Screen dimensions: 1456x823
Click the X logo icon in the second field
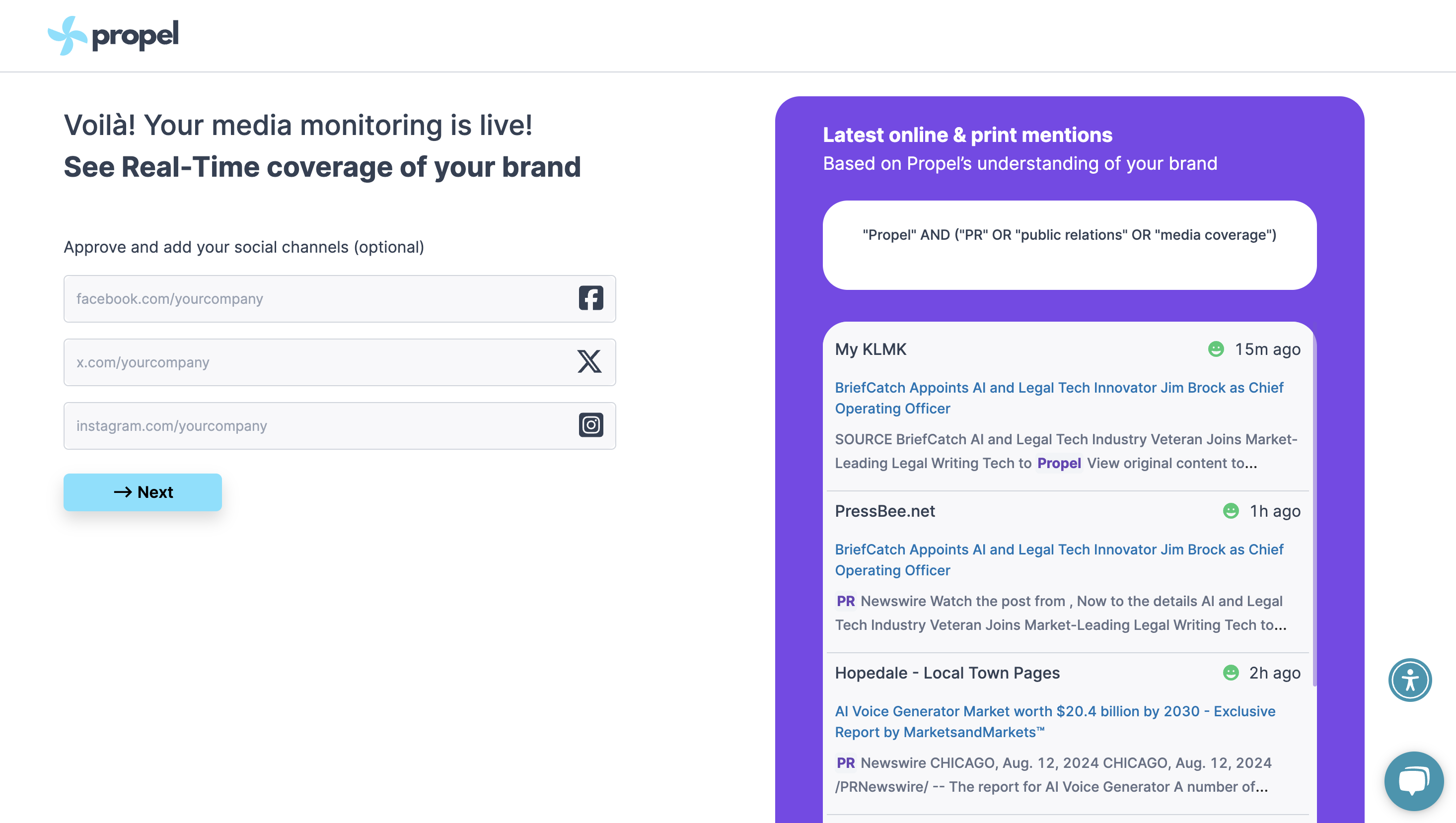click(589, 362)
